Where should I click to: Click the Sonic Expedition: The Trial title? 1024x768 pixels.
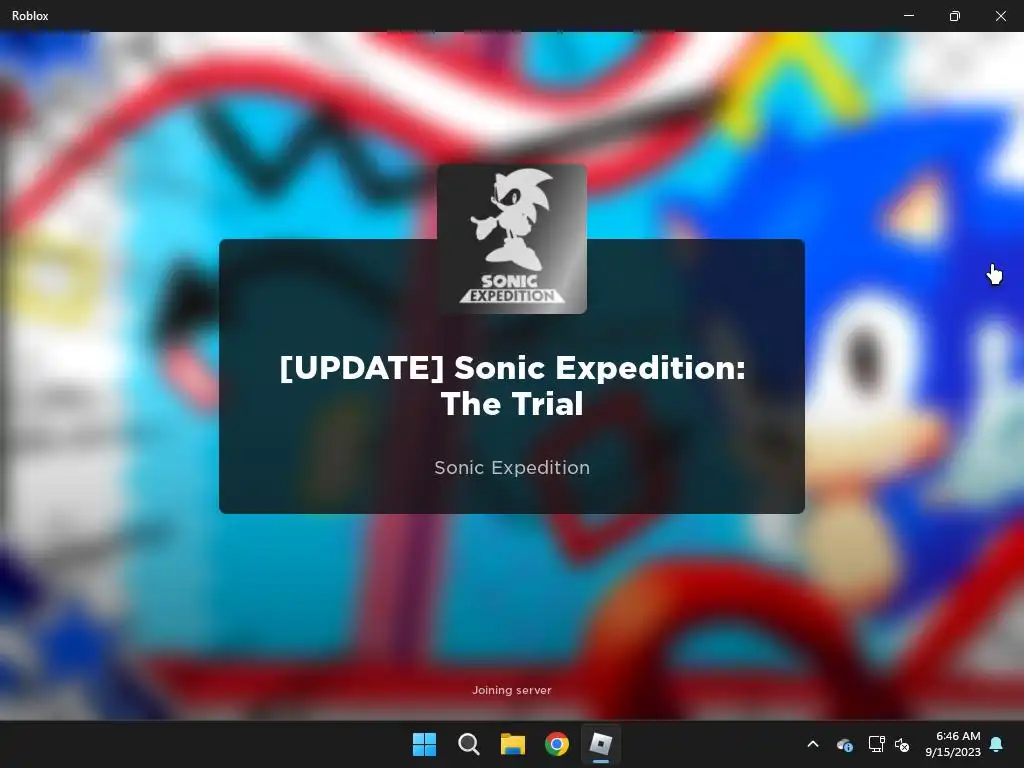[512, 385]
